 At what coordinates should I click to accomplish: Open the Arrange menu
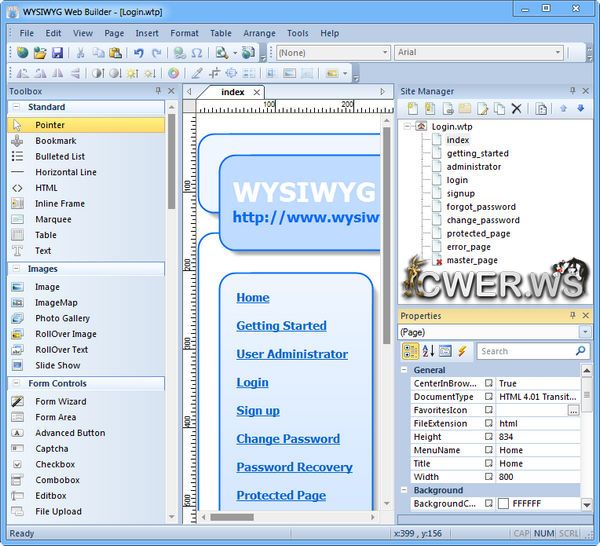click(259, 33)
